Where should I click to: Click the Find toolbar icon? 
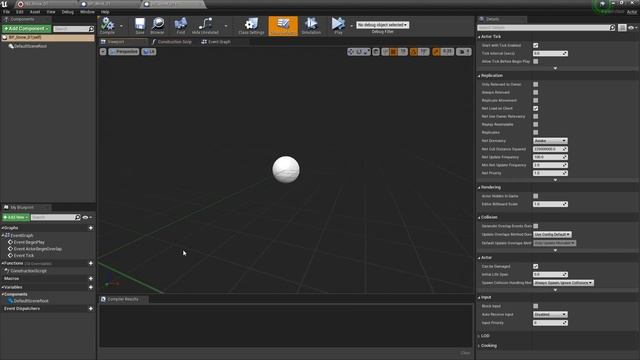pos(180,26)
